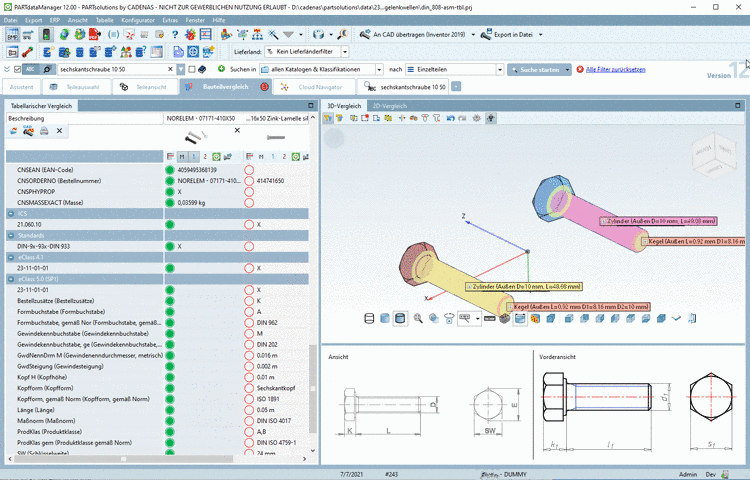Screen dimensions: 750x480
Task: Click the BMP image export icon
Action: coord(12,35)
